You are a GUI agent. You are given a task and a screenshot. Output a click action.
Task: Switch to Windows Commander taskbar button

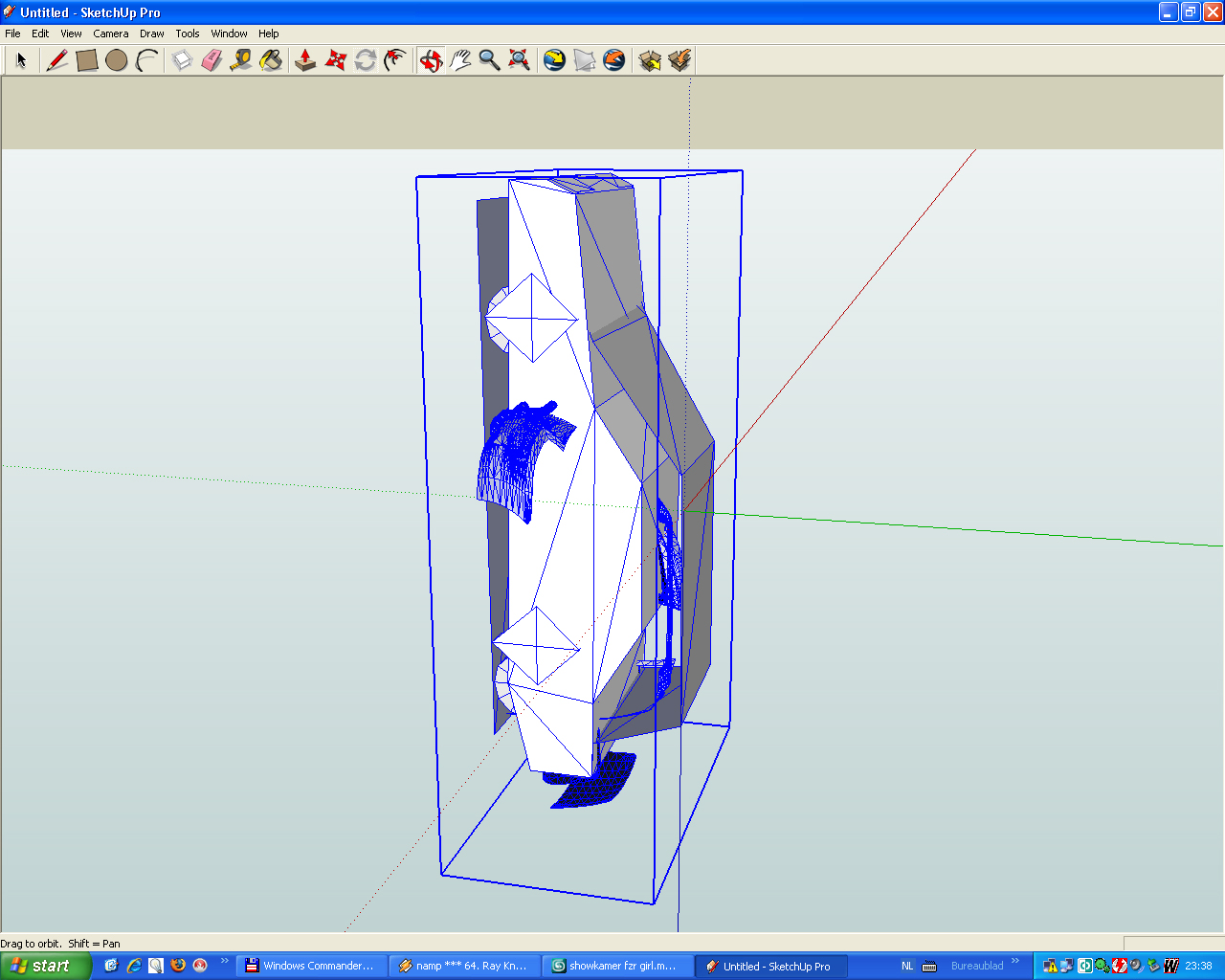[x=313, y=966]
